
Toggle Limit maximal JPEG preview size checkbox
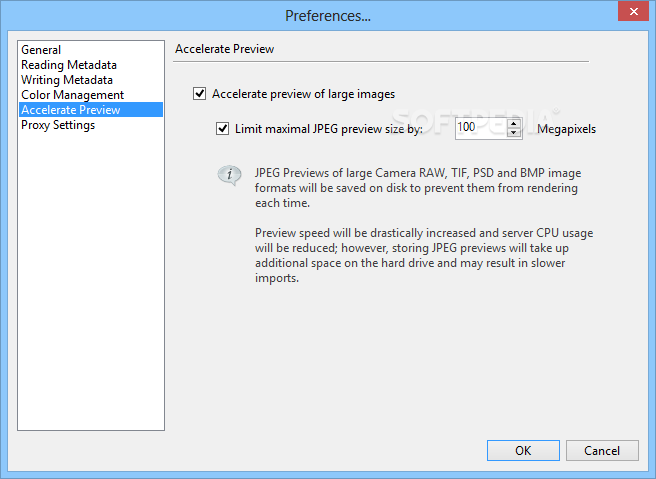(222, 128)
